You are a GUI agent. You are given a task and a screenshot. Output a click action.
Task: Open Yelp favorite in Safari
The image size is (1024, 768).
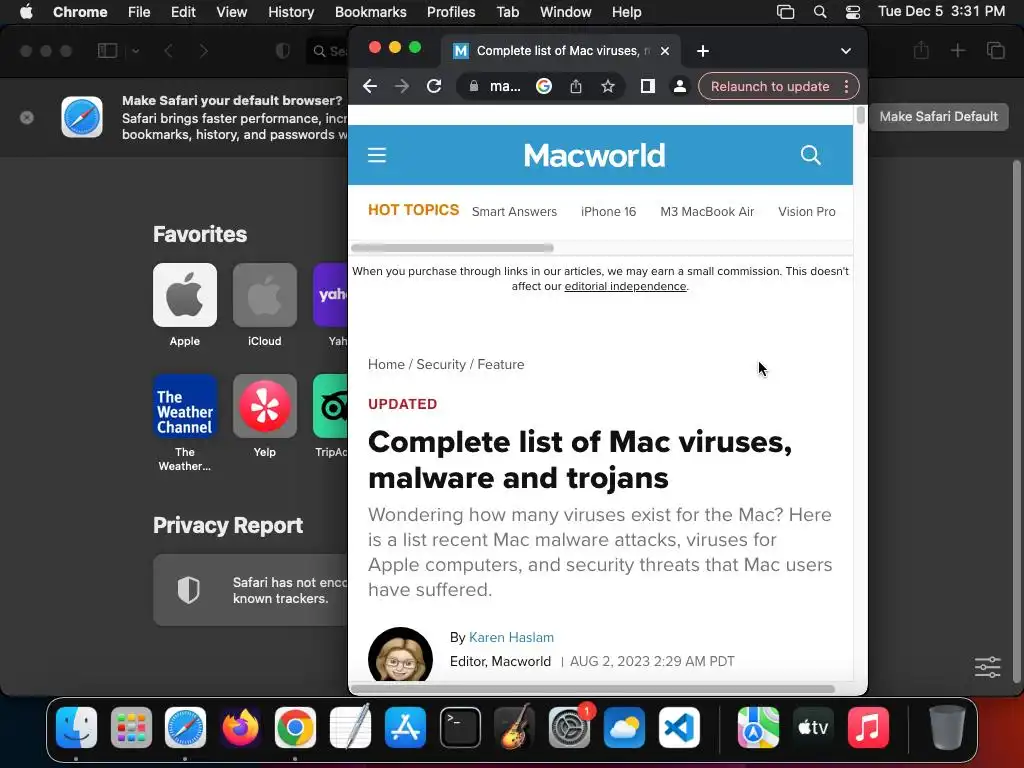pos(264,406)
